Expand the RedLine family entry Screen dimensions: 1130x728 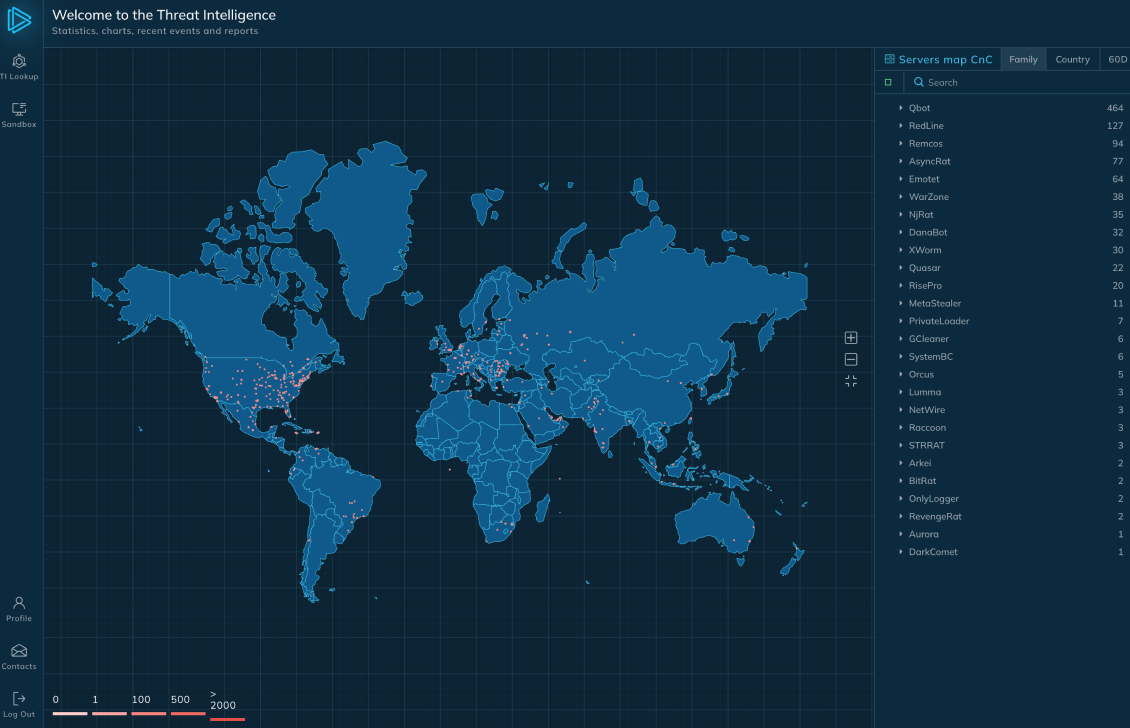pyautogui.click(x=901, y=126)
